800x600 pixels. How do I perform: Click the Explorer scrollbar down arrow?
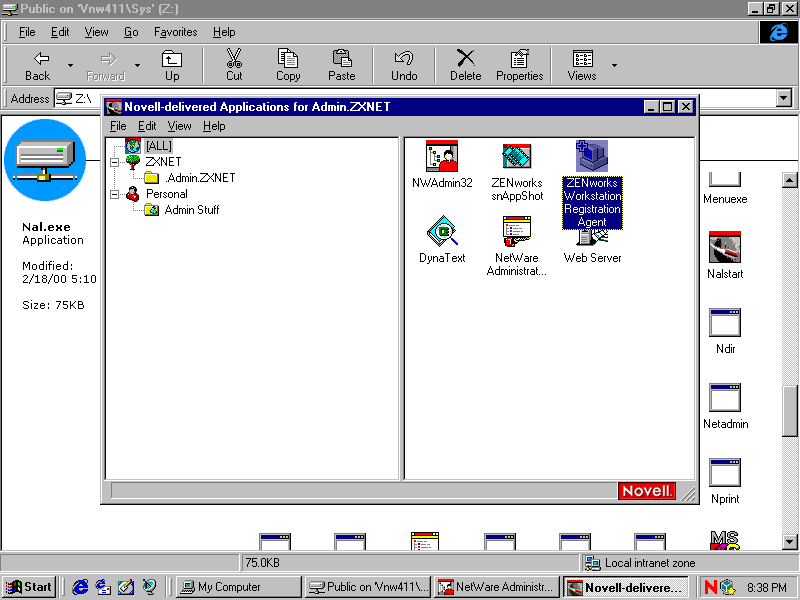click(x=789, y=542)
